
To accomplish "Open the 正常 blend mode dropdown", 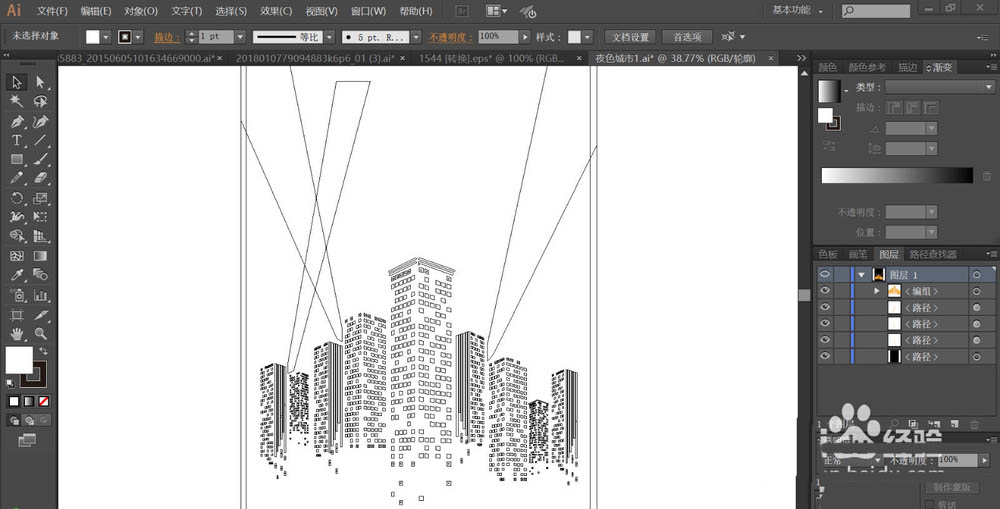I will (851, 460).
